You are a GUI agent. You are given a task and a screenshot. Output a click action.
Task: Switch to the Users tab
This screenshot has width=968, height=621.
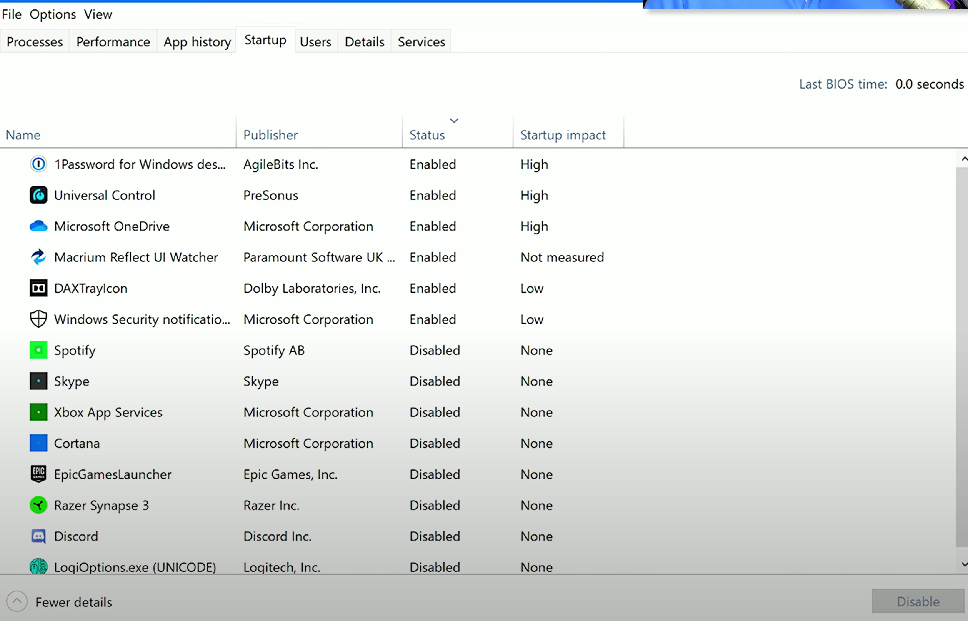click(x=315, y=42)
